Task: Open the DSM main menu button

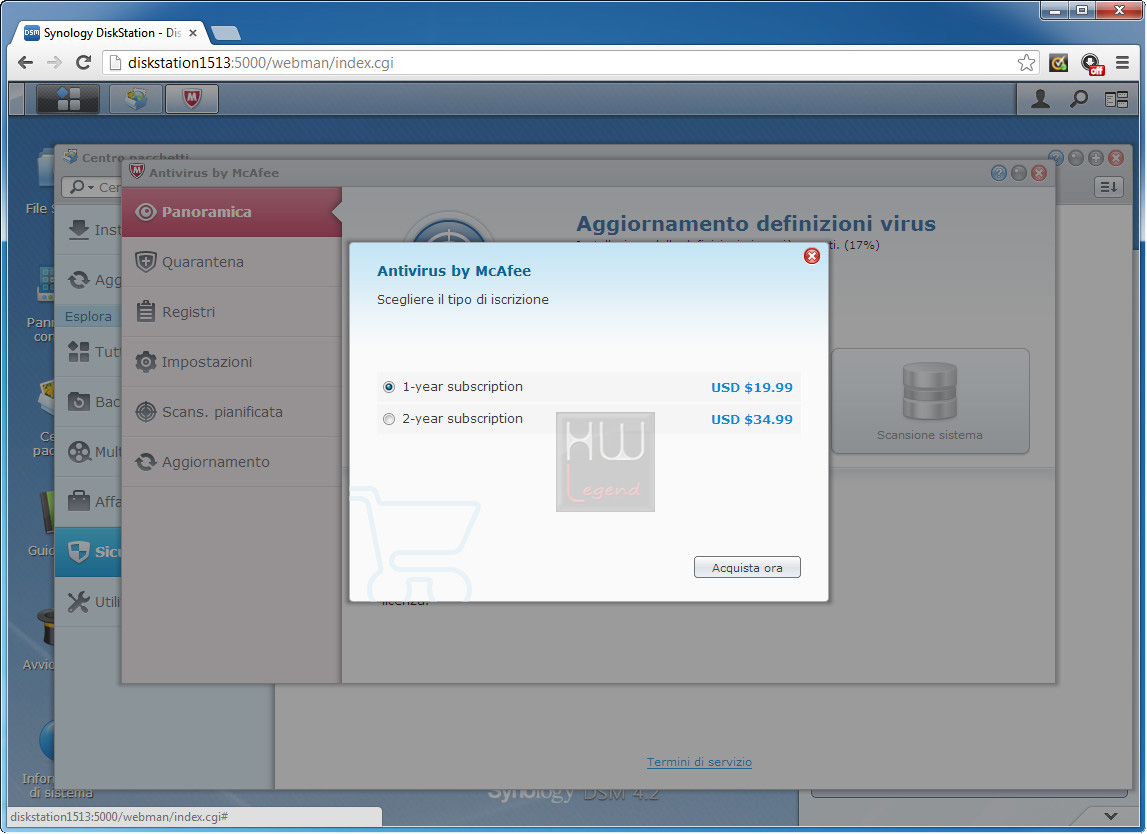Action: 67,99
